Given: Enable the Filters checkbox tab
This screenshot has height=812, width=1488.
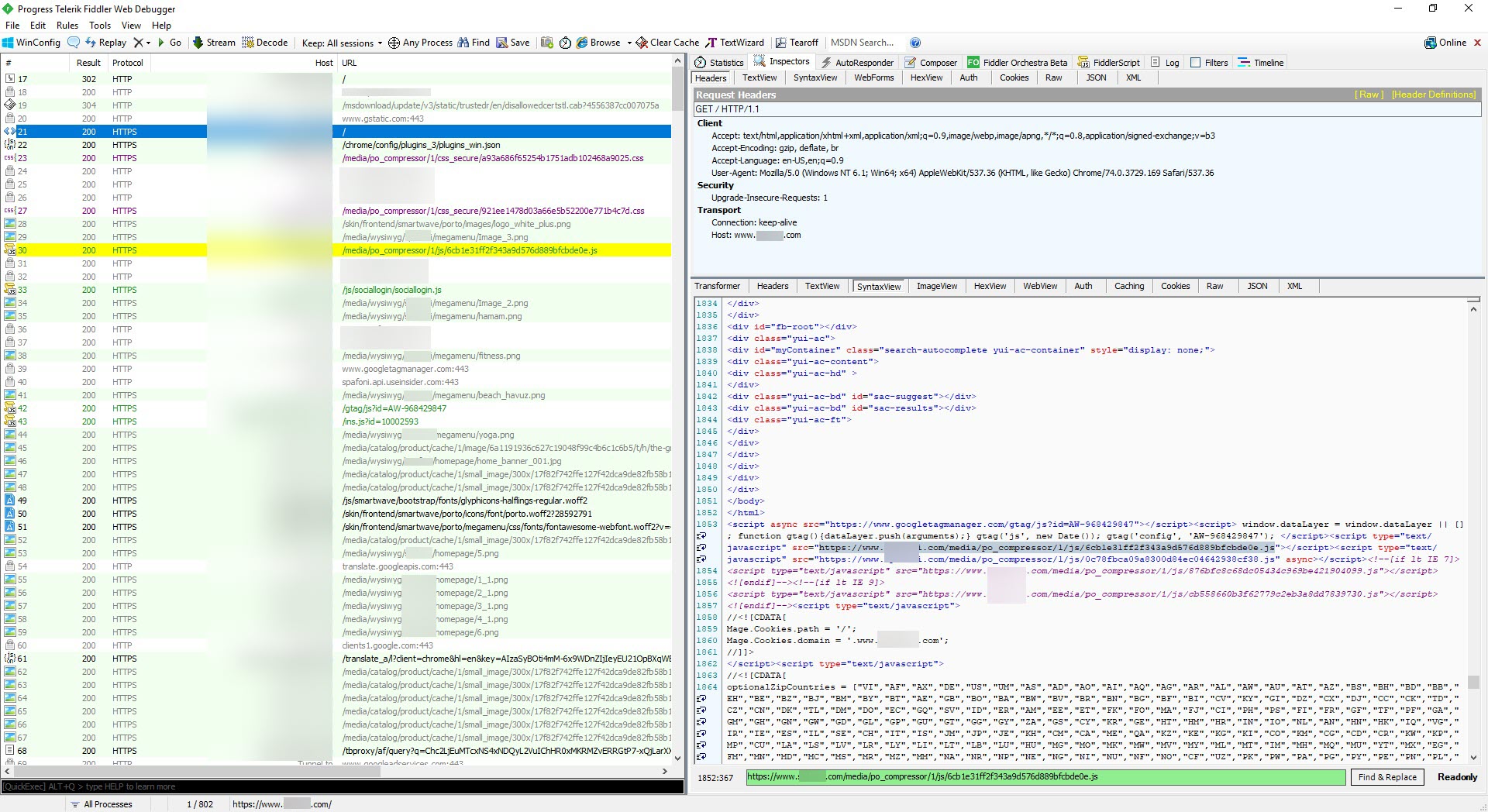Looking at the screenshot, I should click(1209, 63).
